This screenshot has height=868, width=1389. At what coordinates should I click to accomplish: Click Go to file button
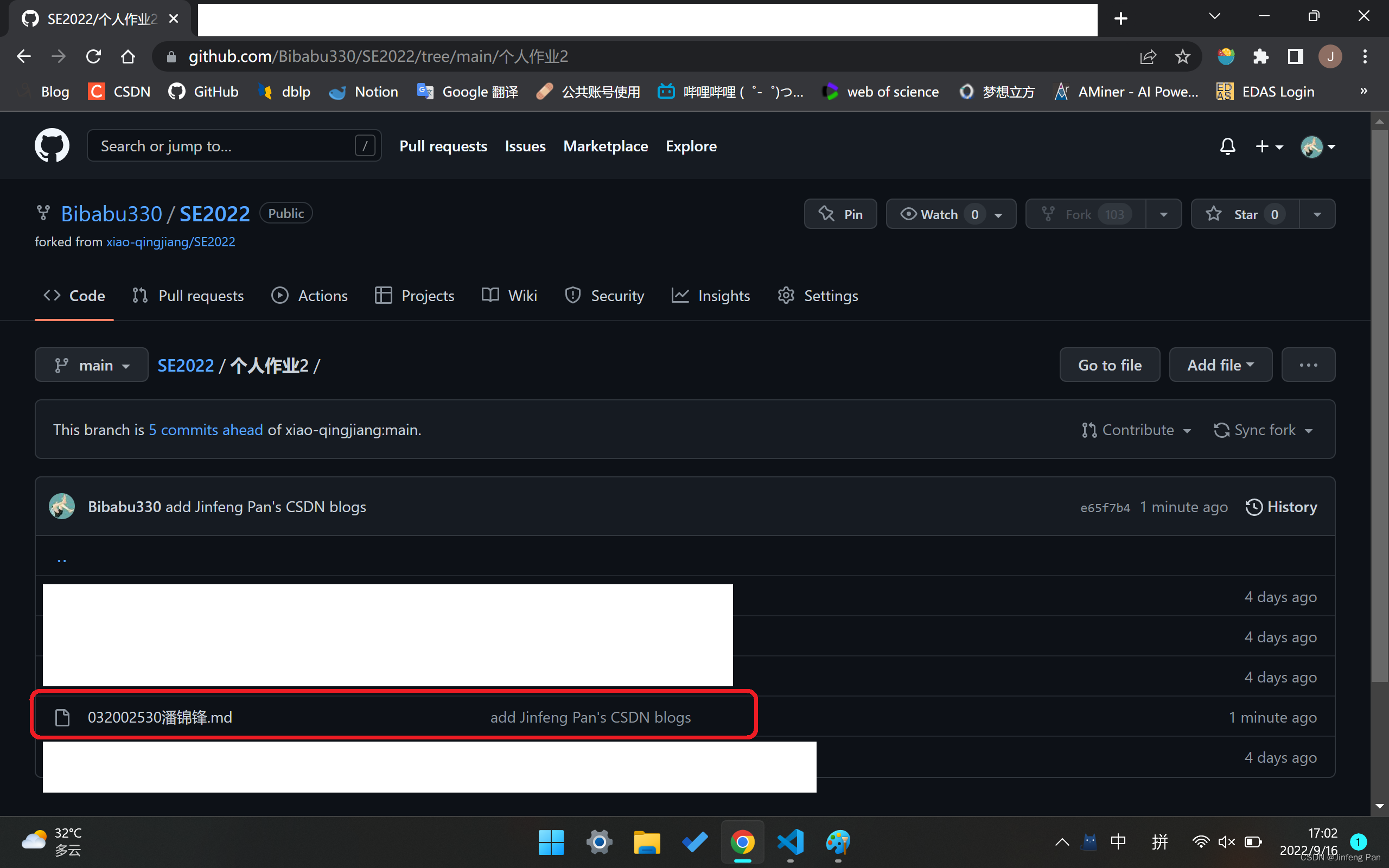click(1110, 365)
